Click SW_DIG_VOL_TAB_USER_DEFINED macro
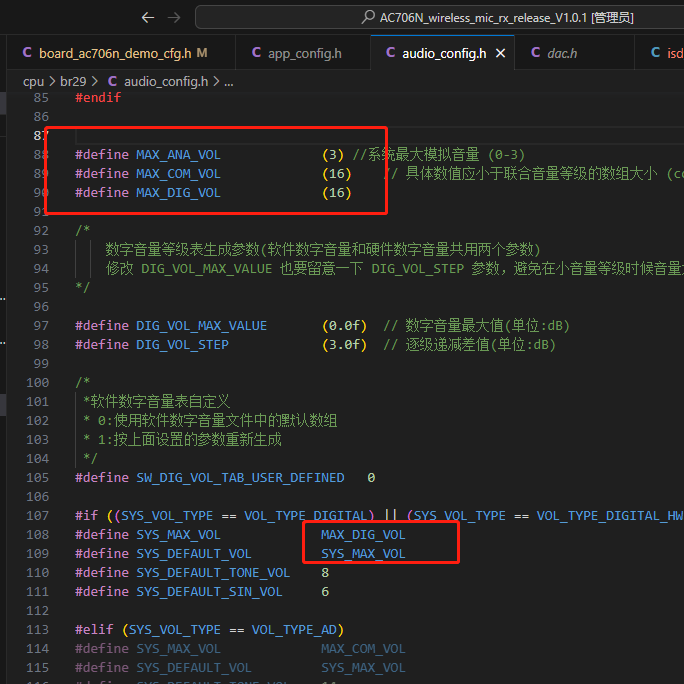This screenshot has width=684, height=684. click(x=240, y=478)
